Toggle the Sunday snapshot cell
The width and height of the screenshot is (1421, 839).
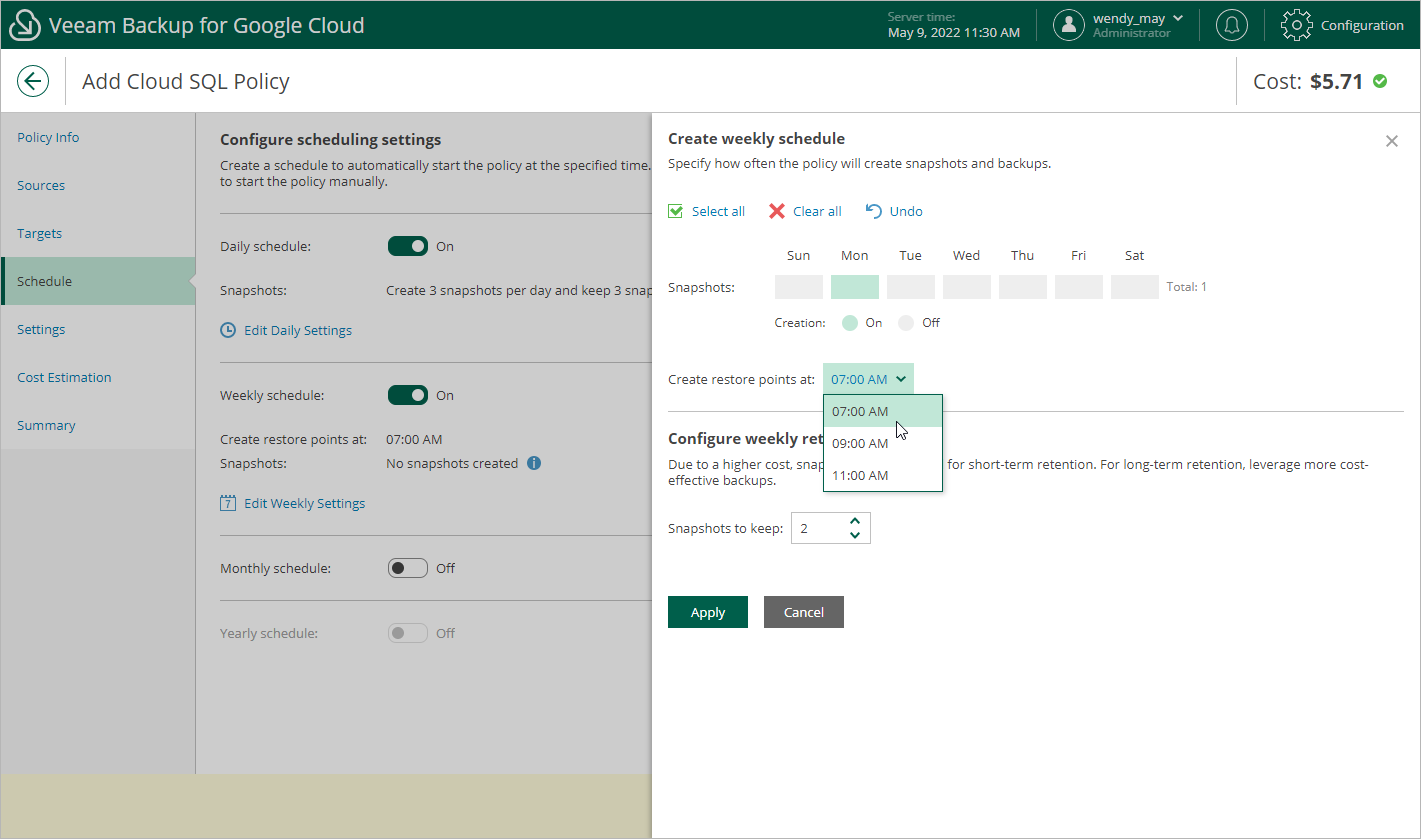pyautogui.click(x=799, y=287)
